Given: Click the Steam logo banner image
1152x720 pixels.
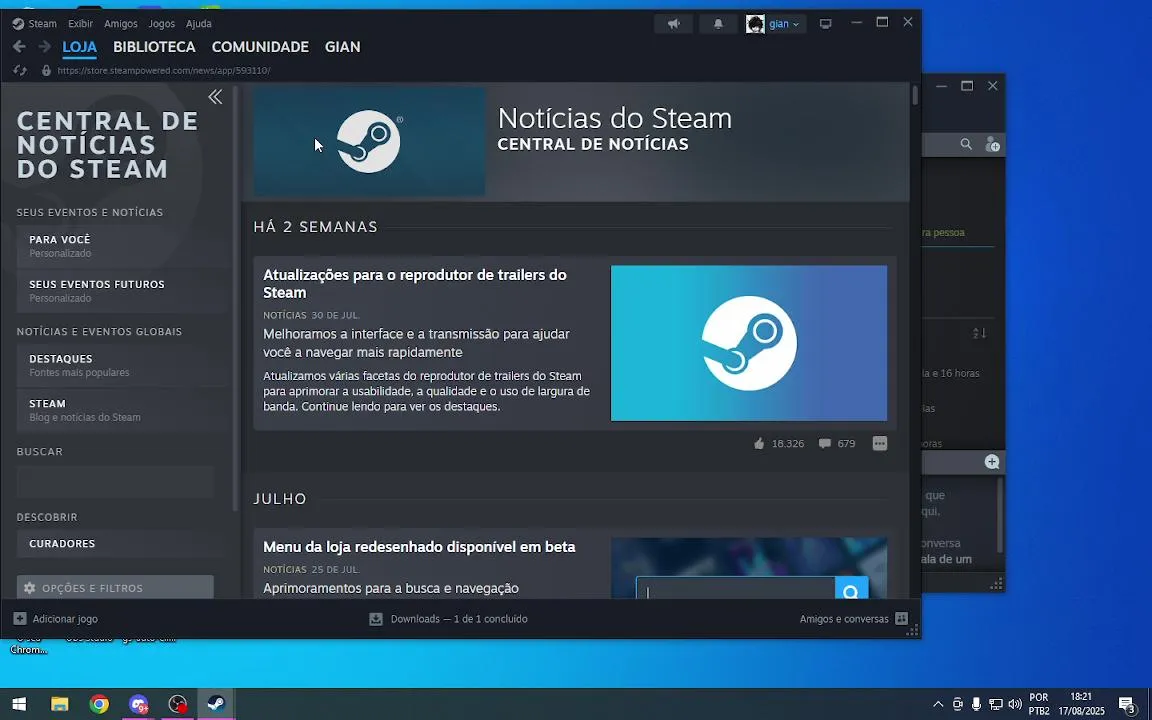Looking at the screenshot, I should [x=369, y=142].
